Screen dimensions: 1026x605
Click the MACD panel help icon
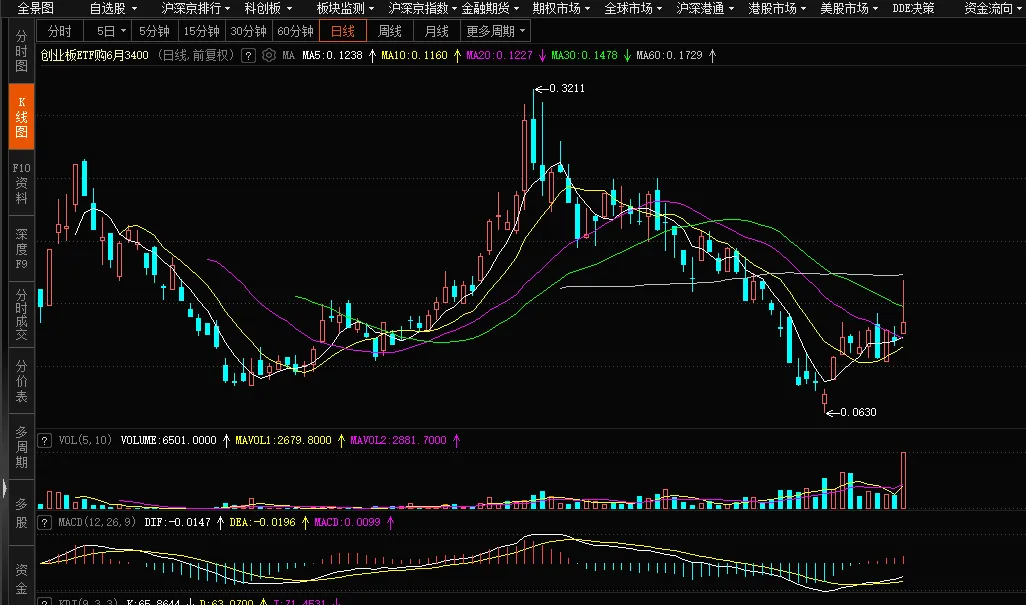[44, 523]
